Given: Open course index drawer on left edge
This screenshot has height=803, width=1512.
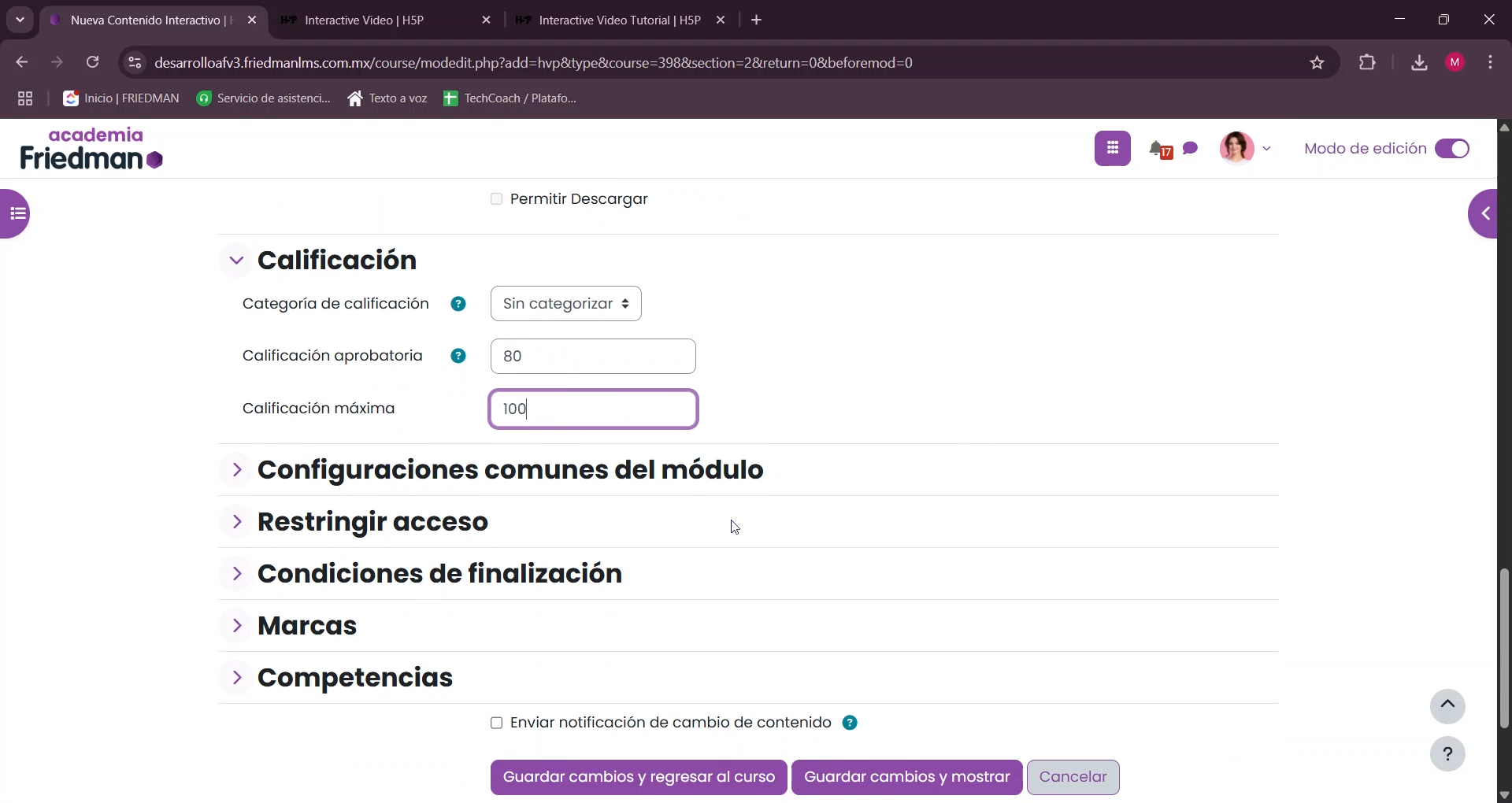Looking at the screenshot, I should pyautogui.click(x=15, y=213).
